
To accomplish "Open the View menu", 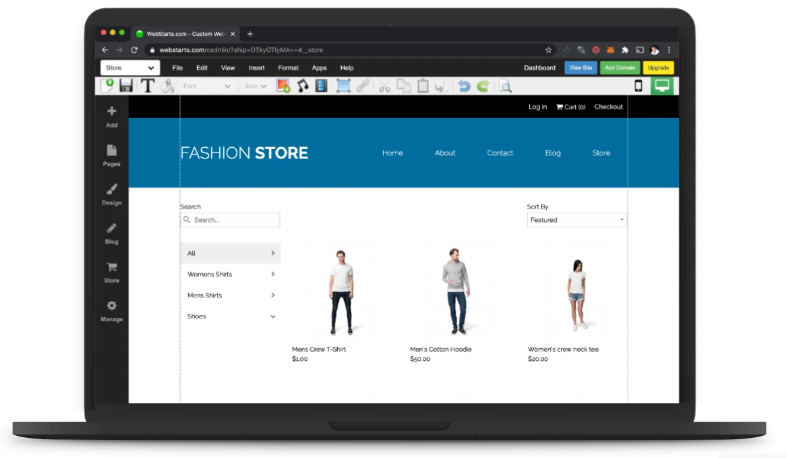I will (x=228, y=68).
